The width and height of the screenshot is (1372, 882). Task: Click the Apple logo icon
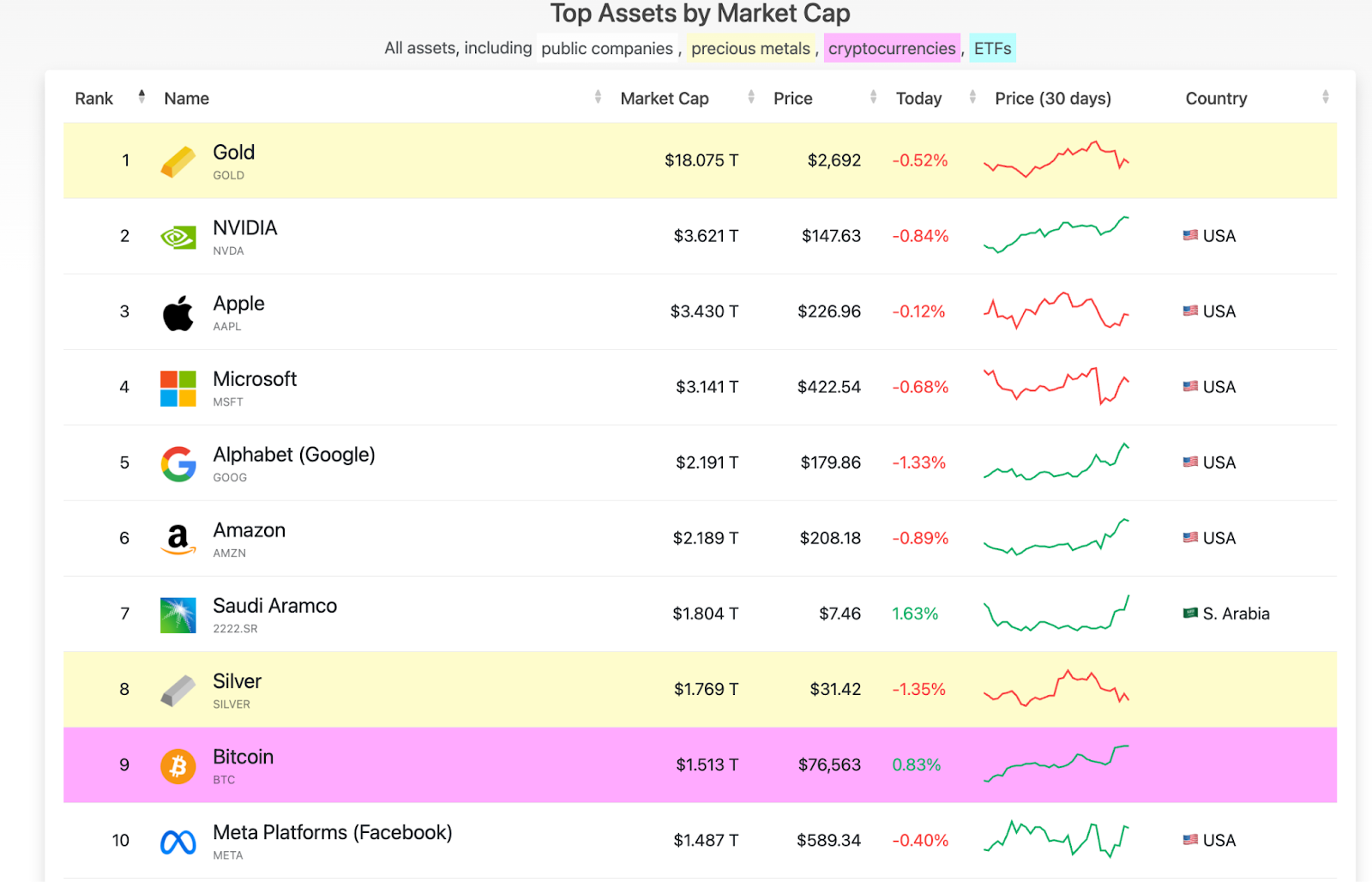click(178, 312)
